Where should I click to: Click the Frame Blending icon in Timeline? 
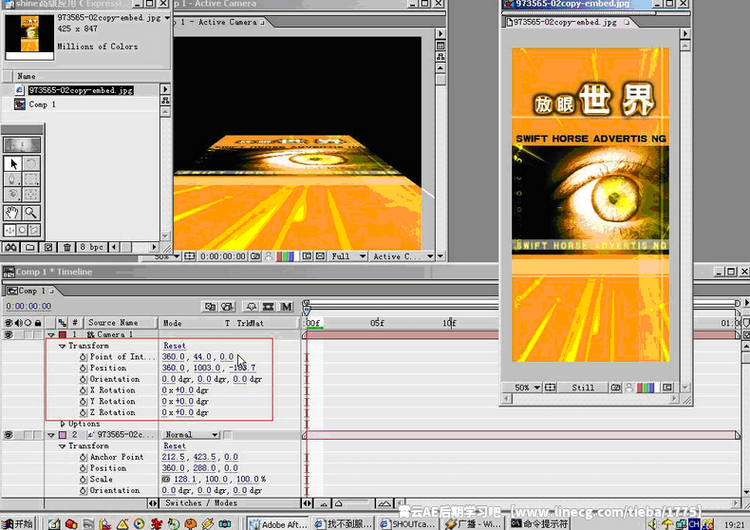coord(268,307)
